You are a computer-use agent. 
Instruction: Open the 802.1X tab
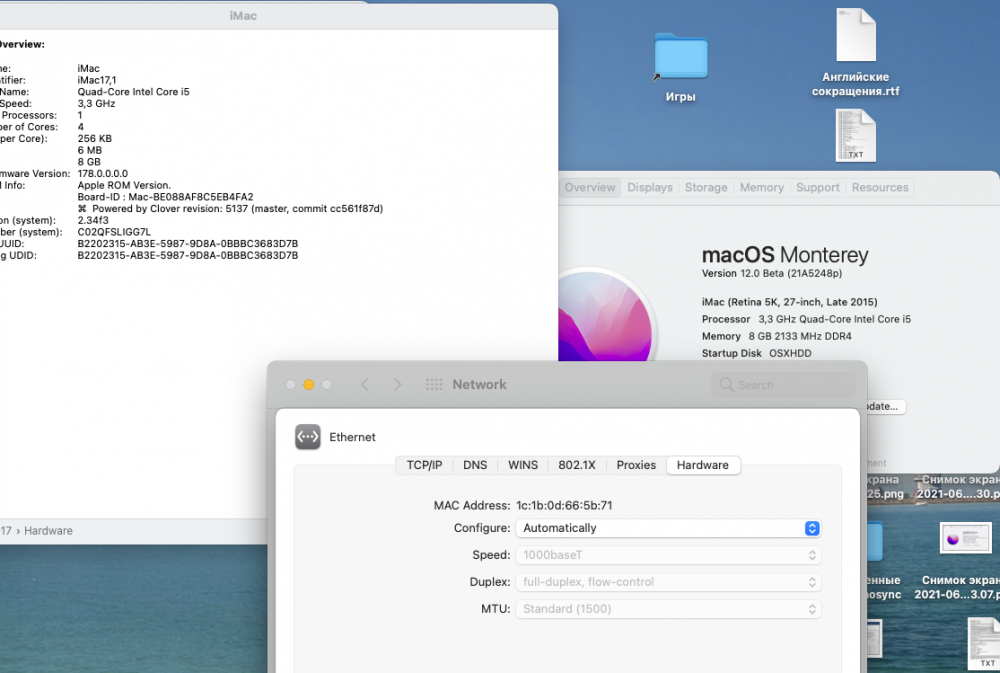pos(577,465)
